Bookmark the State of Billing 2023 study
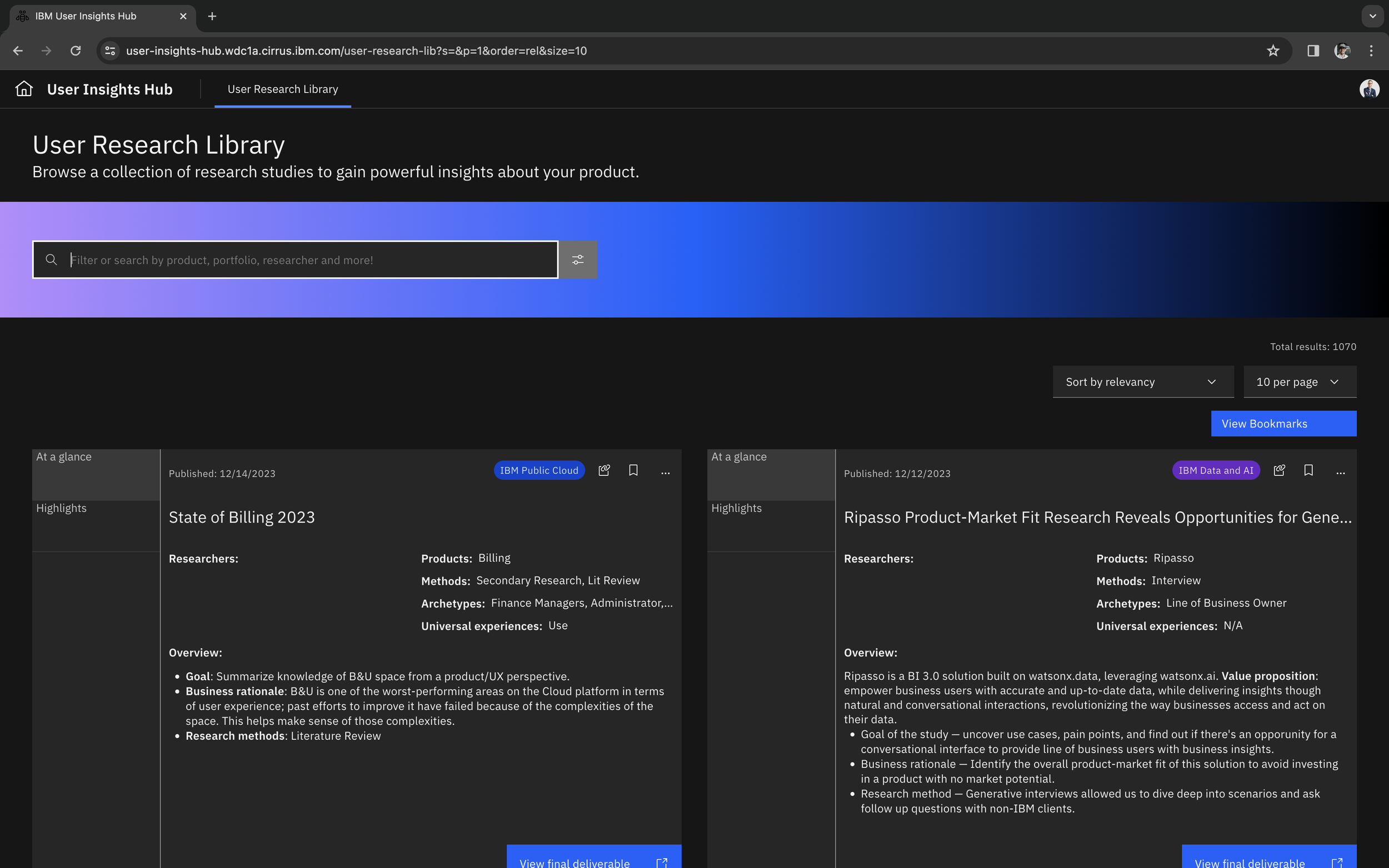Image resolution: width=1389 pixels, height=868 pixels. (633, 471)
